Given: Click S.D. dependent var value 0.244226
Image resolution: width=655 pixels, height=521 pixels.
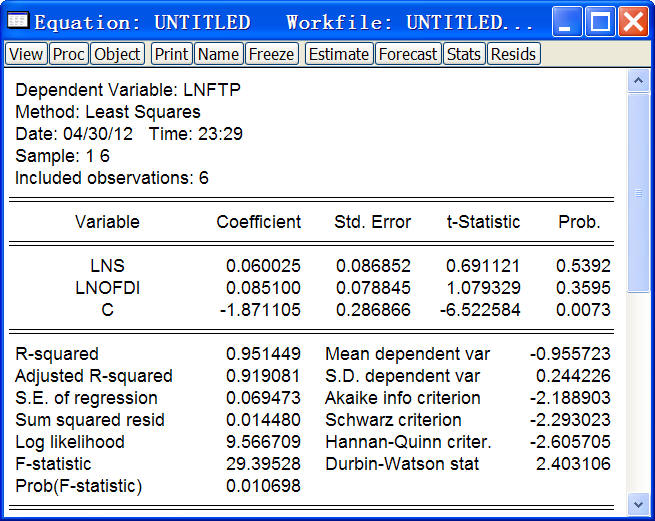Looking at the screenshot, I should click(x=573, y=376).
